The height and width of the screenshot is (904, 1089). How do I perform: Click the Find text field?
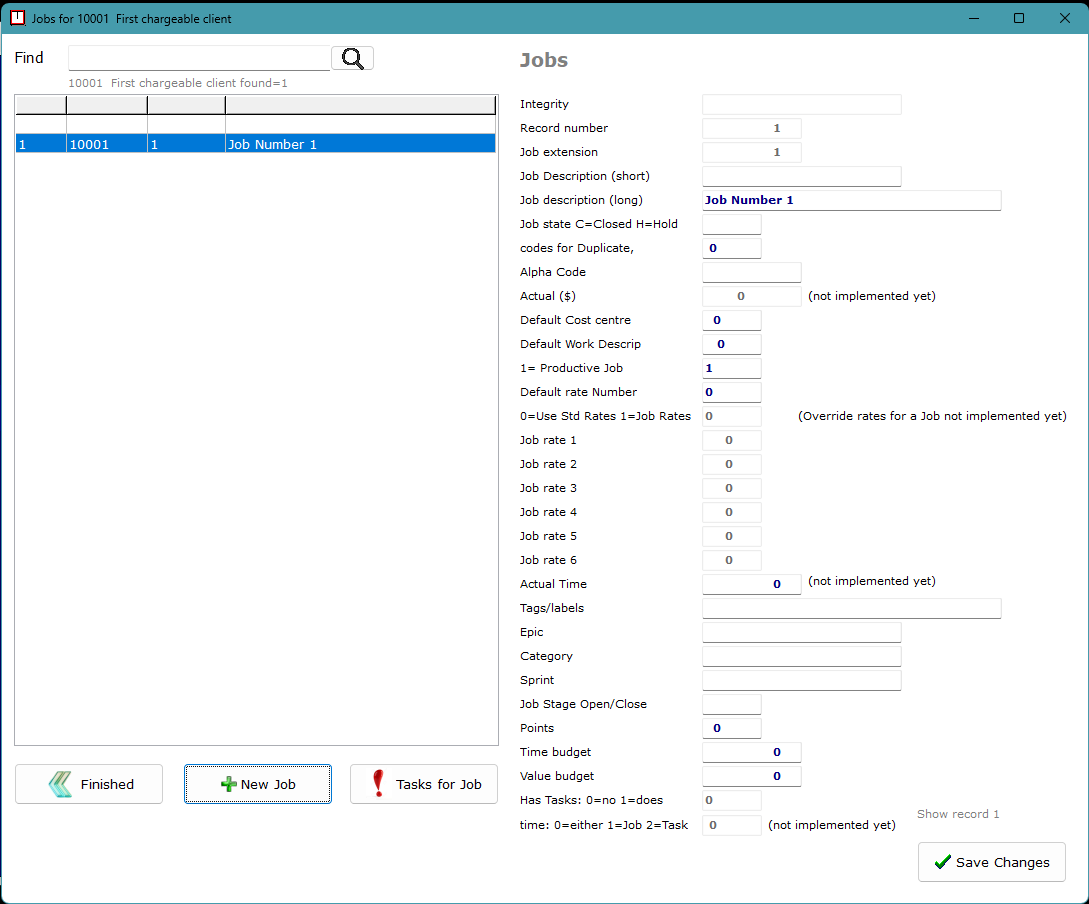(199, 58)
